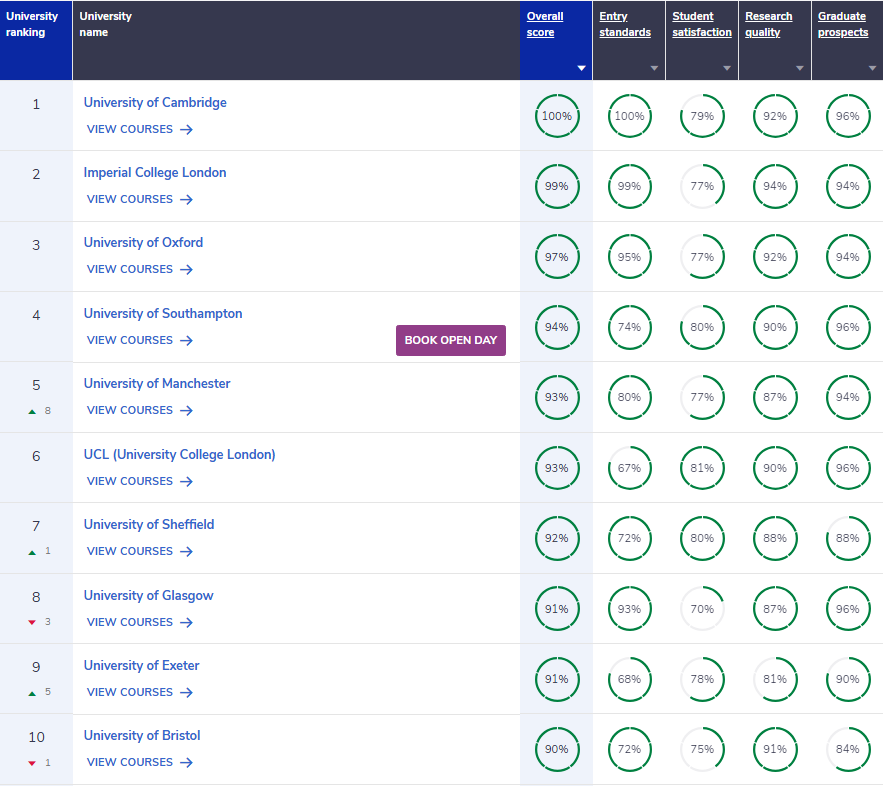Image resolution: width=883 pixels, height=786 pixels.
Task: Open the UCL (University College London) link
Action: coord(179,454)
